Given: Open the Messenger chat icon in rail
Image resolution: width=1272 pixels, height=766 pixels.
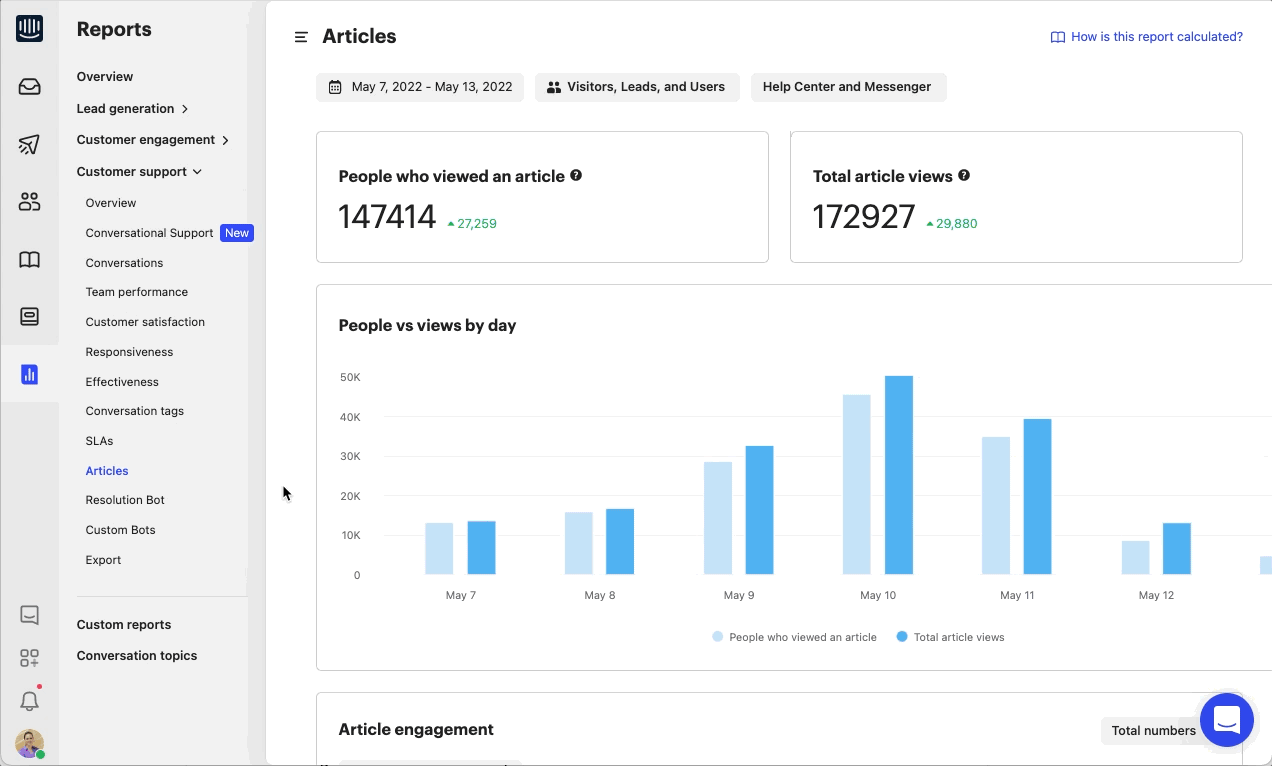Looking at the screenshot, I should (29, 615).
